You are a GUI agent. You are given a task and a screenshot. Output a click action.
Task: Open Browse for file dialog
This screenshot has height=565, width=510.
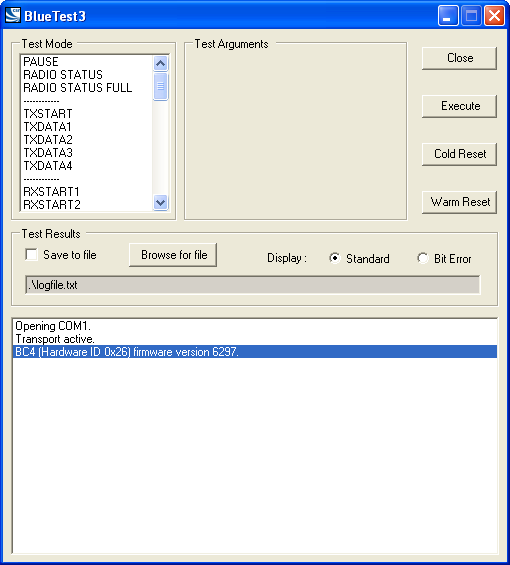[173, 255]
